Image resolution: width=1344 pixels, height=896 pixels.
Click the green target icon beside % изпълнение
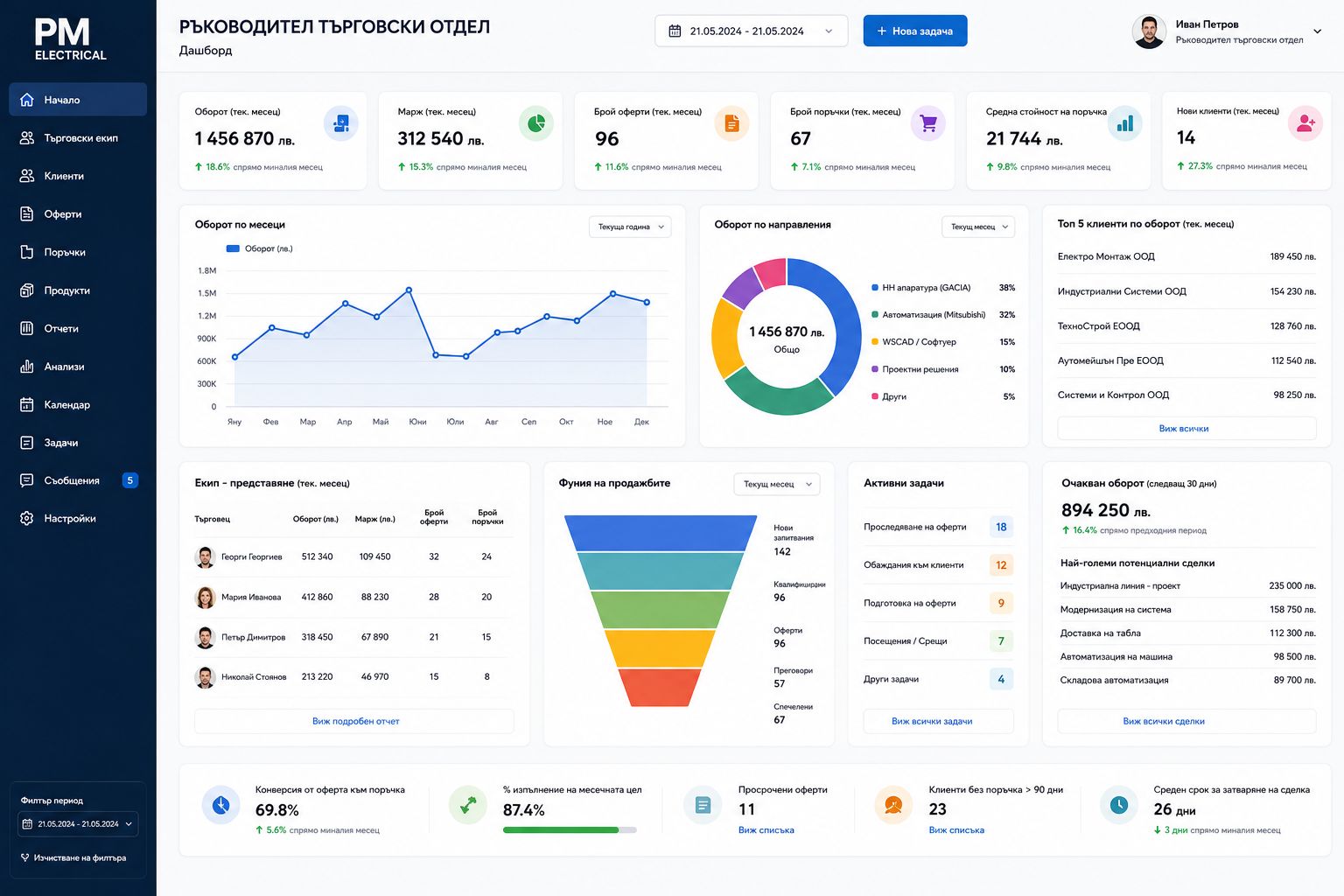468,805
